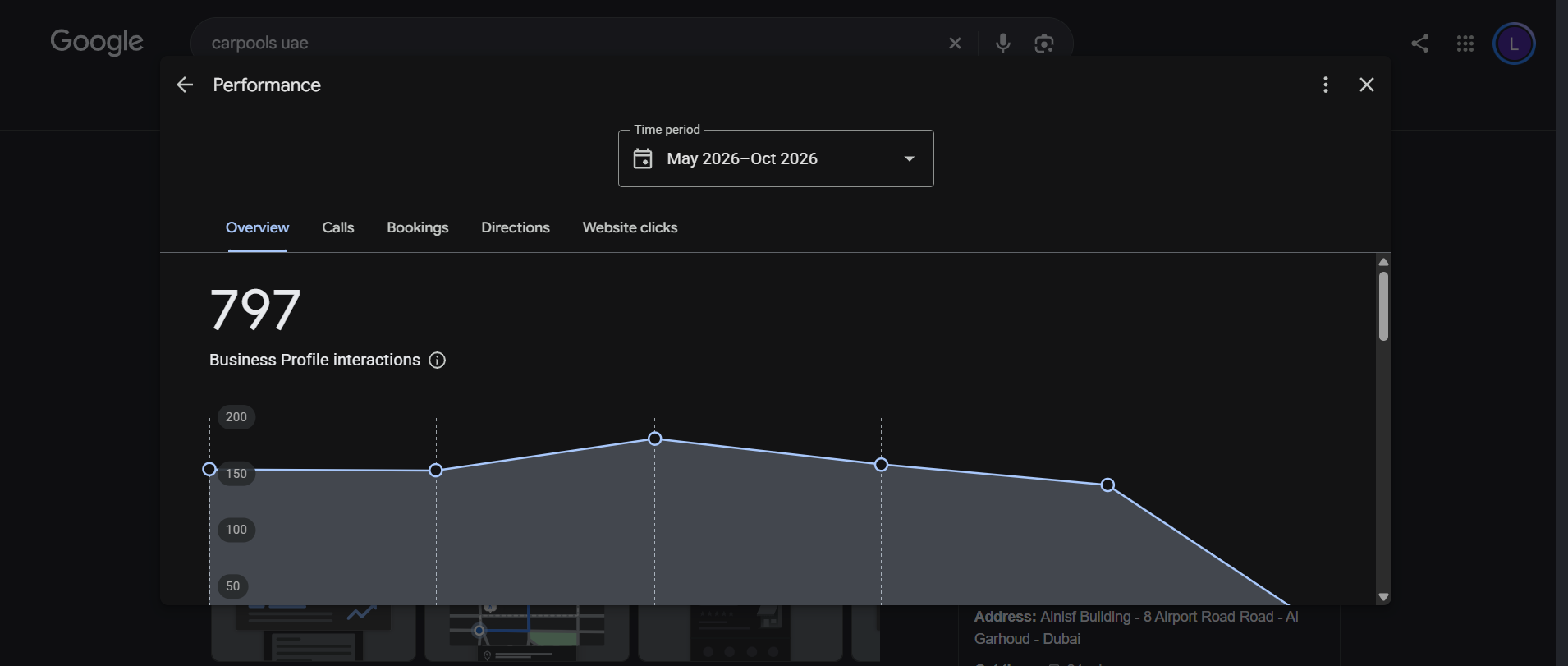
Task: Open the Google apps grid
Action: pos(1465,44)
